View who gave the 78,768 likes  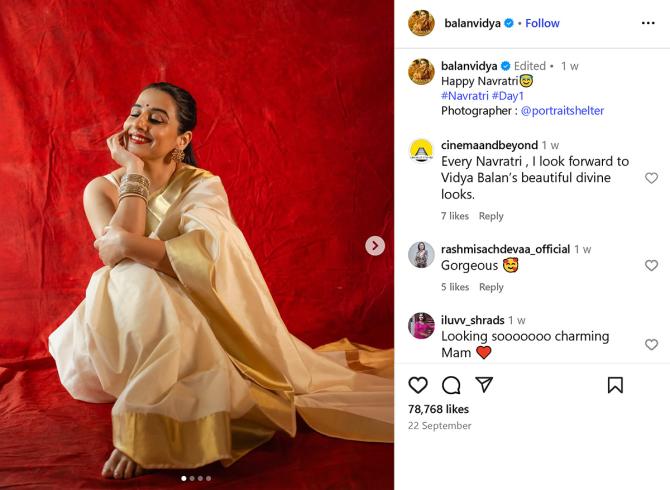pyautogui.click(x=438, y=409)
